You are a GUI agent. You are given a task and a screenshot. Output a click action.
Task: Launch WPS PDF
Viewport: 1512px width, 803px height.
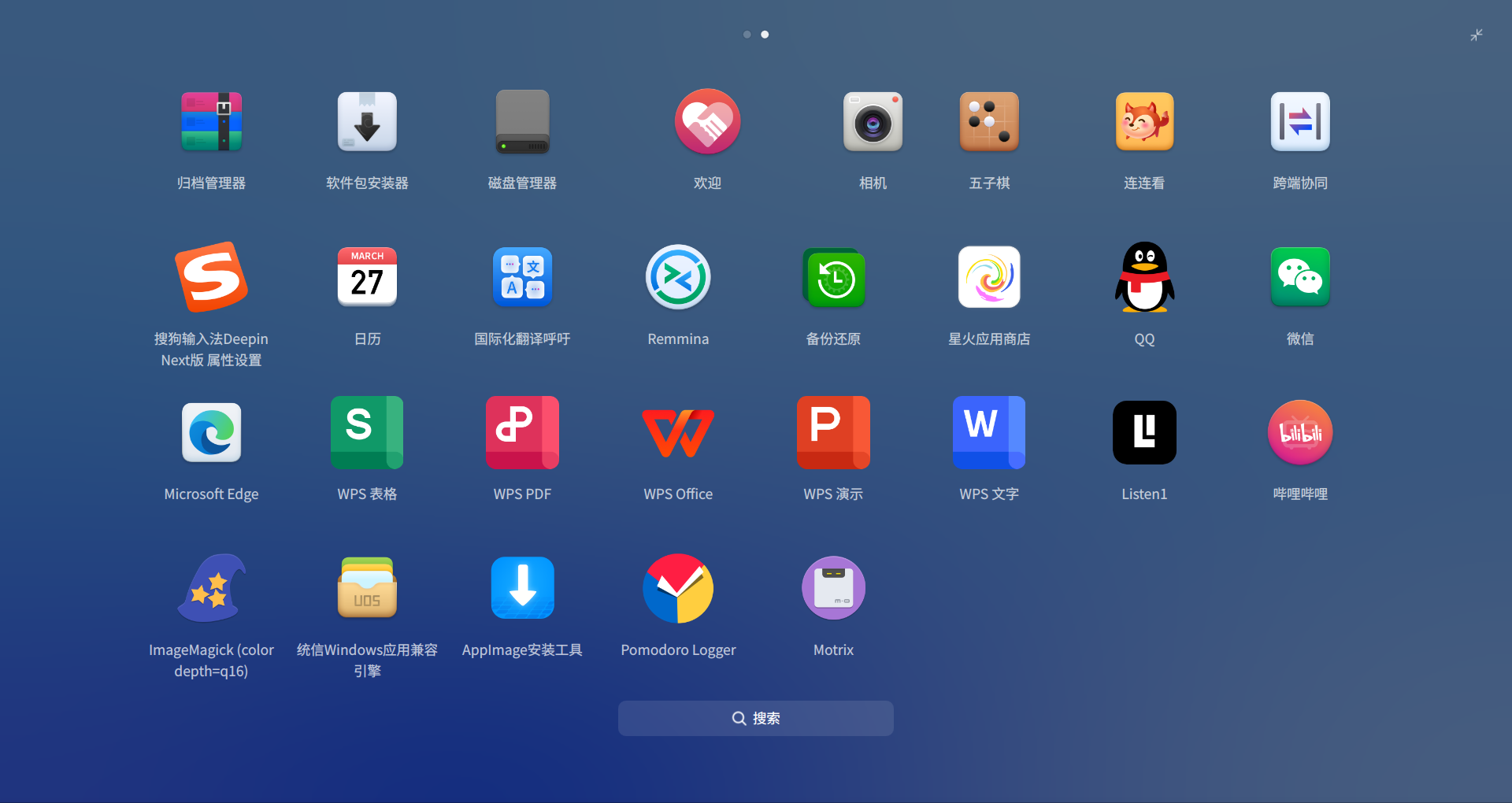click(522, 432)
